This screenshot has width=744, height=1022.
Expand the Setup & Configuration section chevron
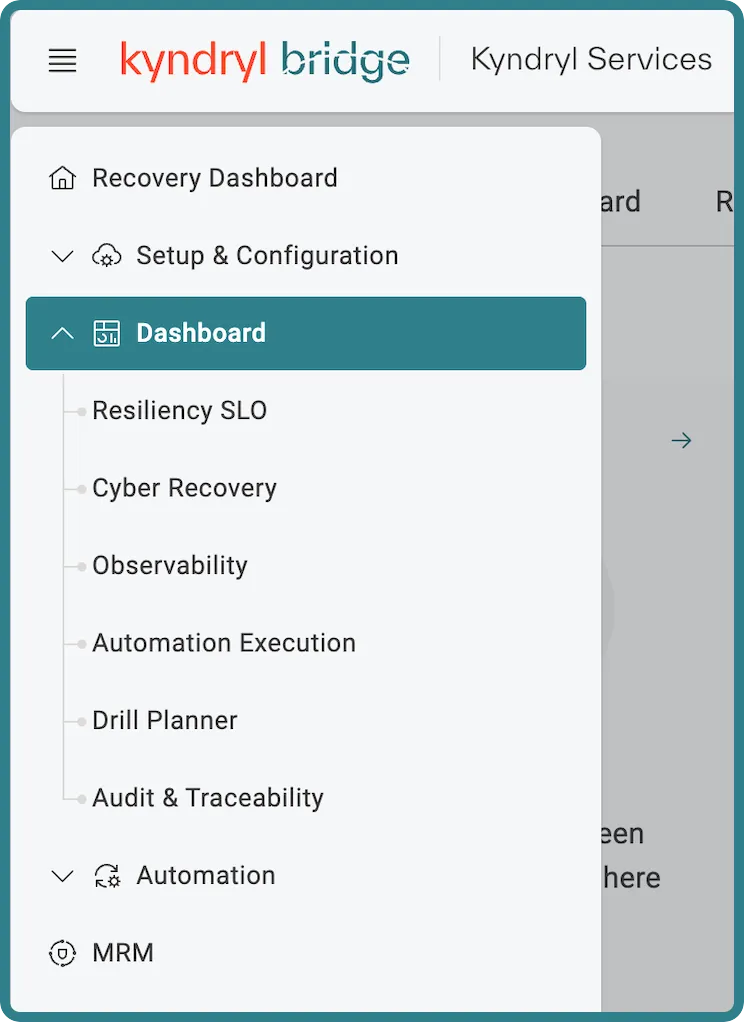(63, 256)
